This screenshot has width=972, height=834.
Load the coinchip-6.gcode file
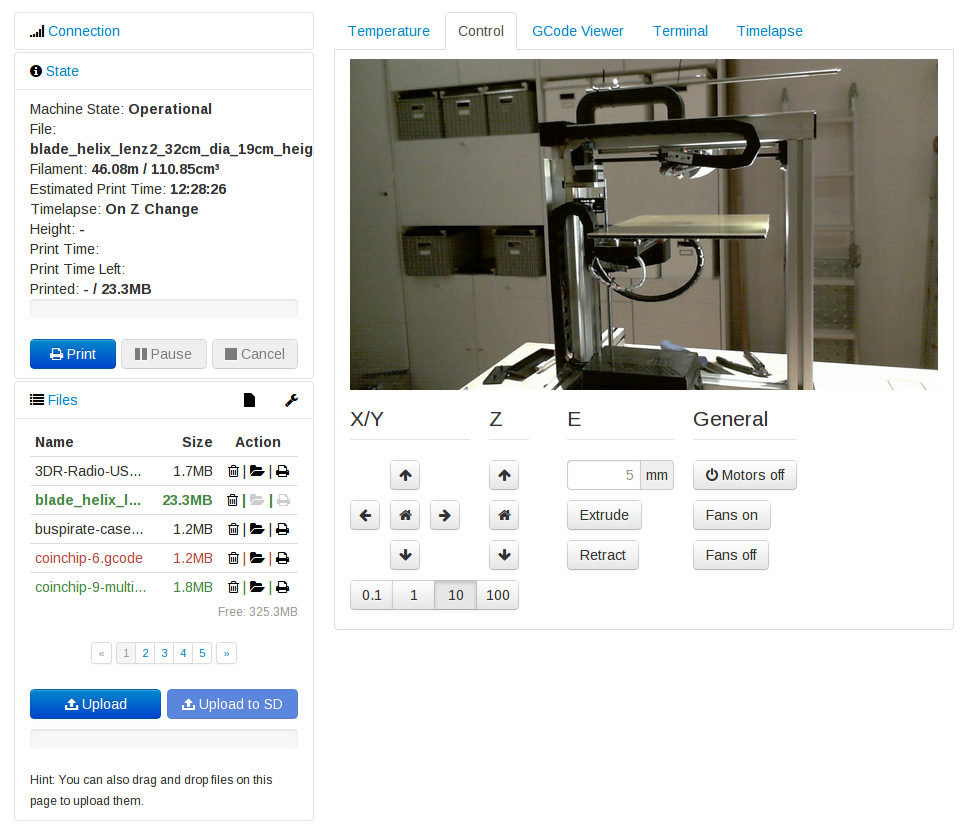click(257, 558)
